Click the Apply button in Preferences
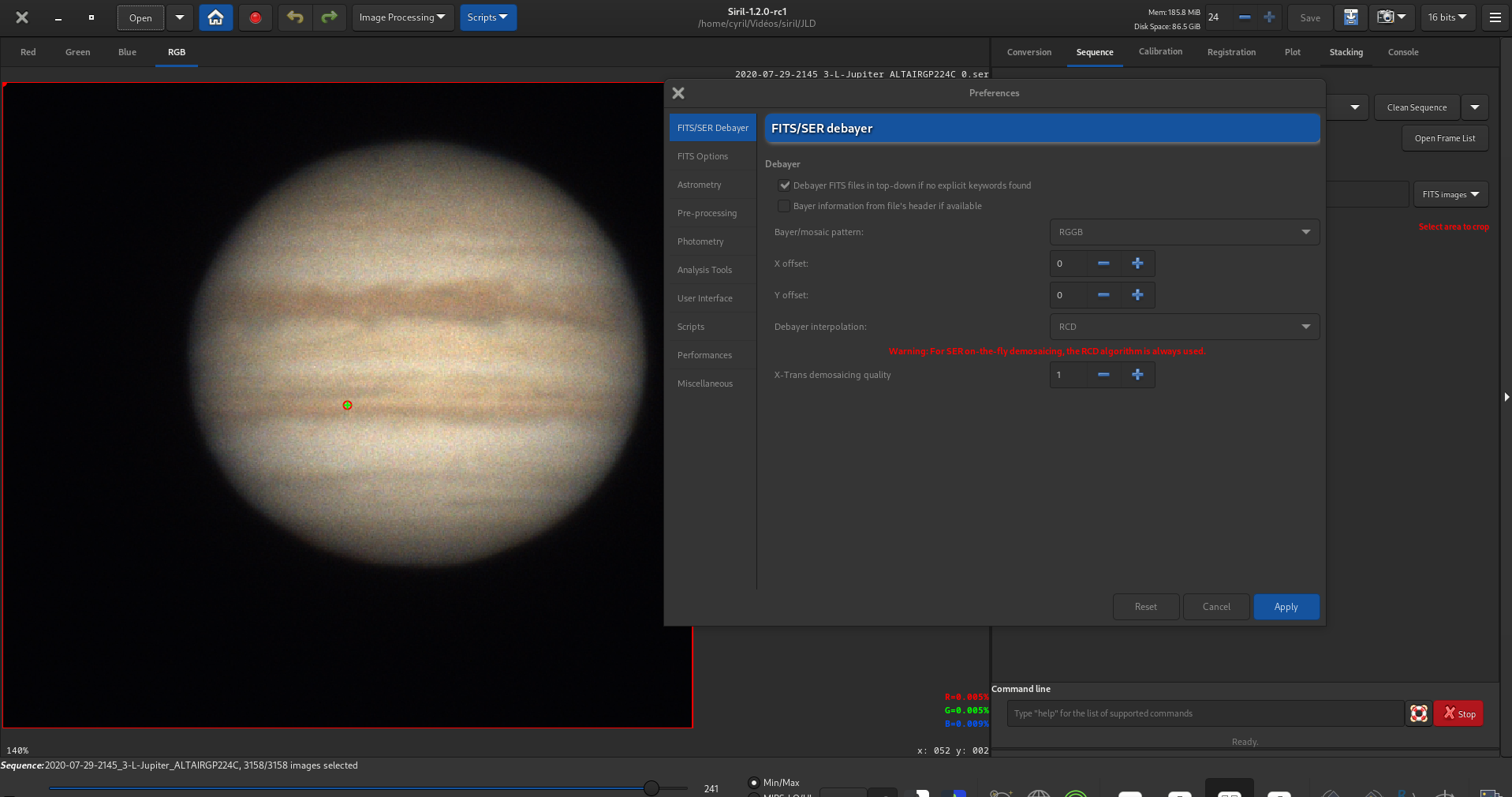The width and height of the screenshot is (1512, 797). (1286, 607)
